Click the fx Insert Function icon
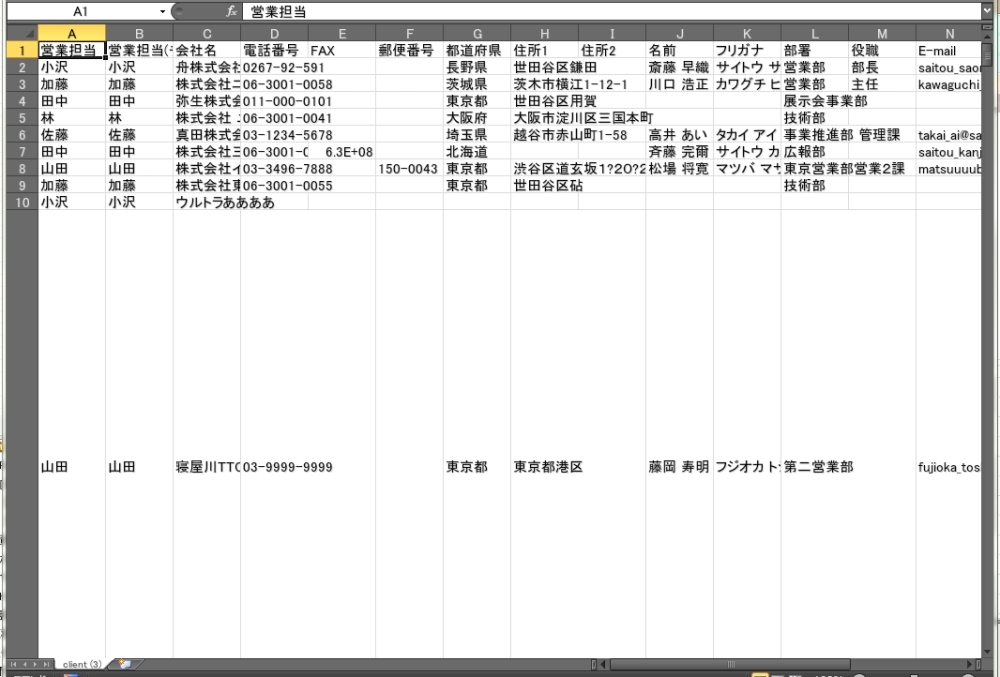 [231, 11]
